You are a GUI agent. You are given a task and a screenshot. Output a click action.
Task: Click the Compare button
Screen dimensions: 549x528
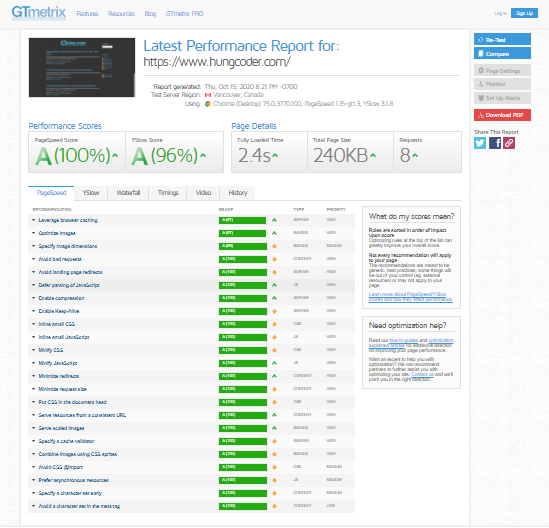(502, 54)
